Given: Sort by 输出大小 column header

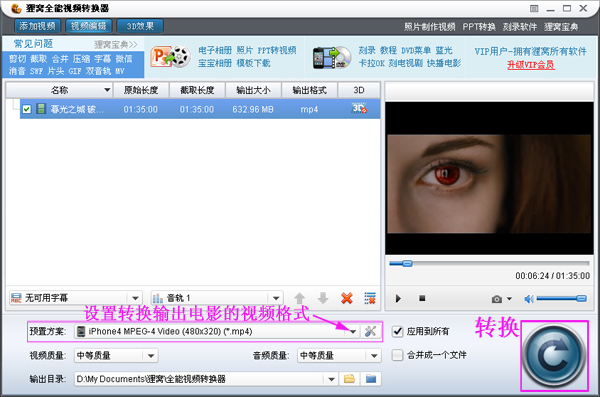Looking at the screenshot, I should click(253, 90).
